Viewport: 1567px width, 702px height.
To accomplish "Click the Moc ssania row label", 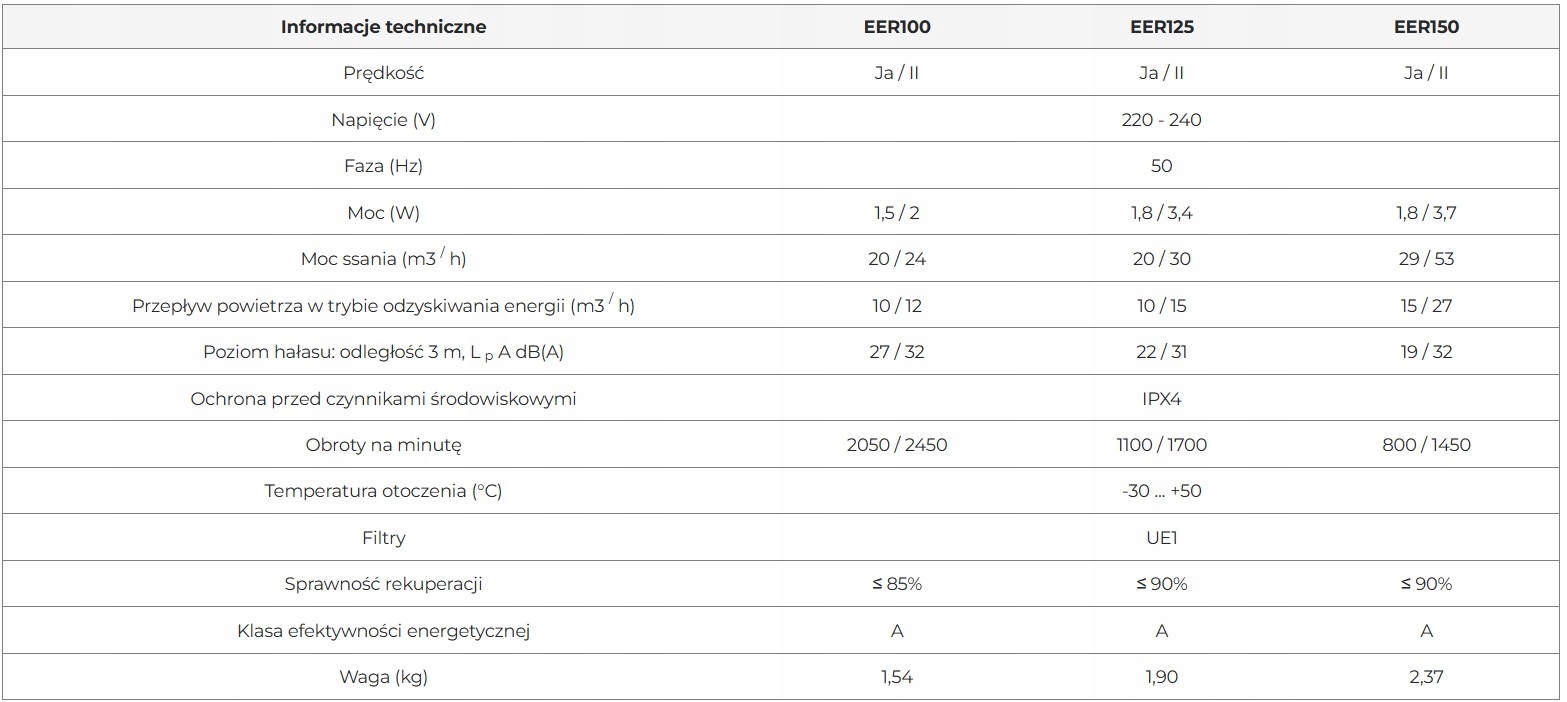I will click(x=383, y=259).
